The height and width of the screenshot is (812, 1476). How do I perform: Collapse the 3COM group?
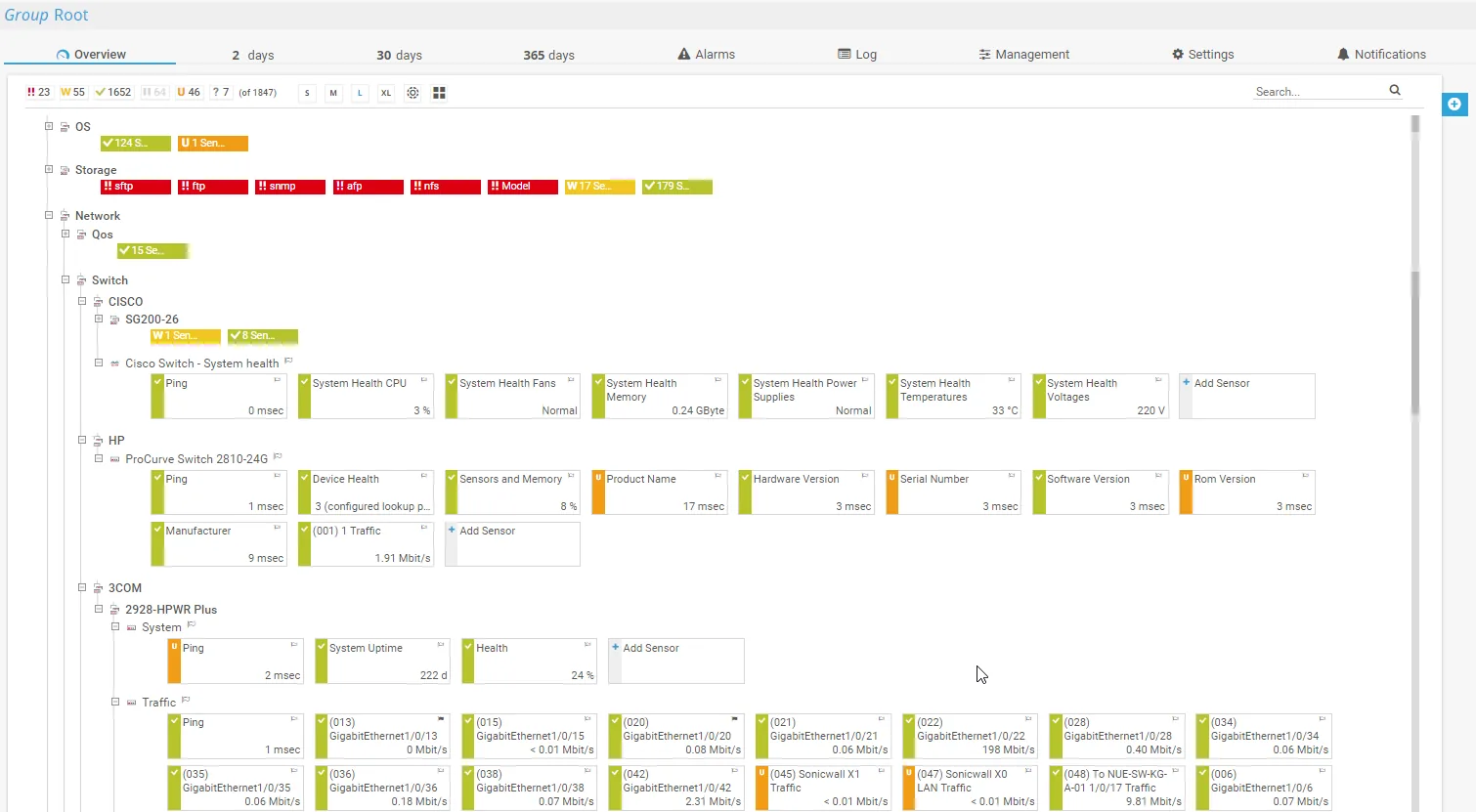pyautogui.click(x=82, y=587)
